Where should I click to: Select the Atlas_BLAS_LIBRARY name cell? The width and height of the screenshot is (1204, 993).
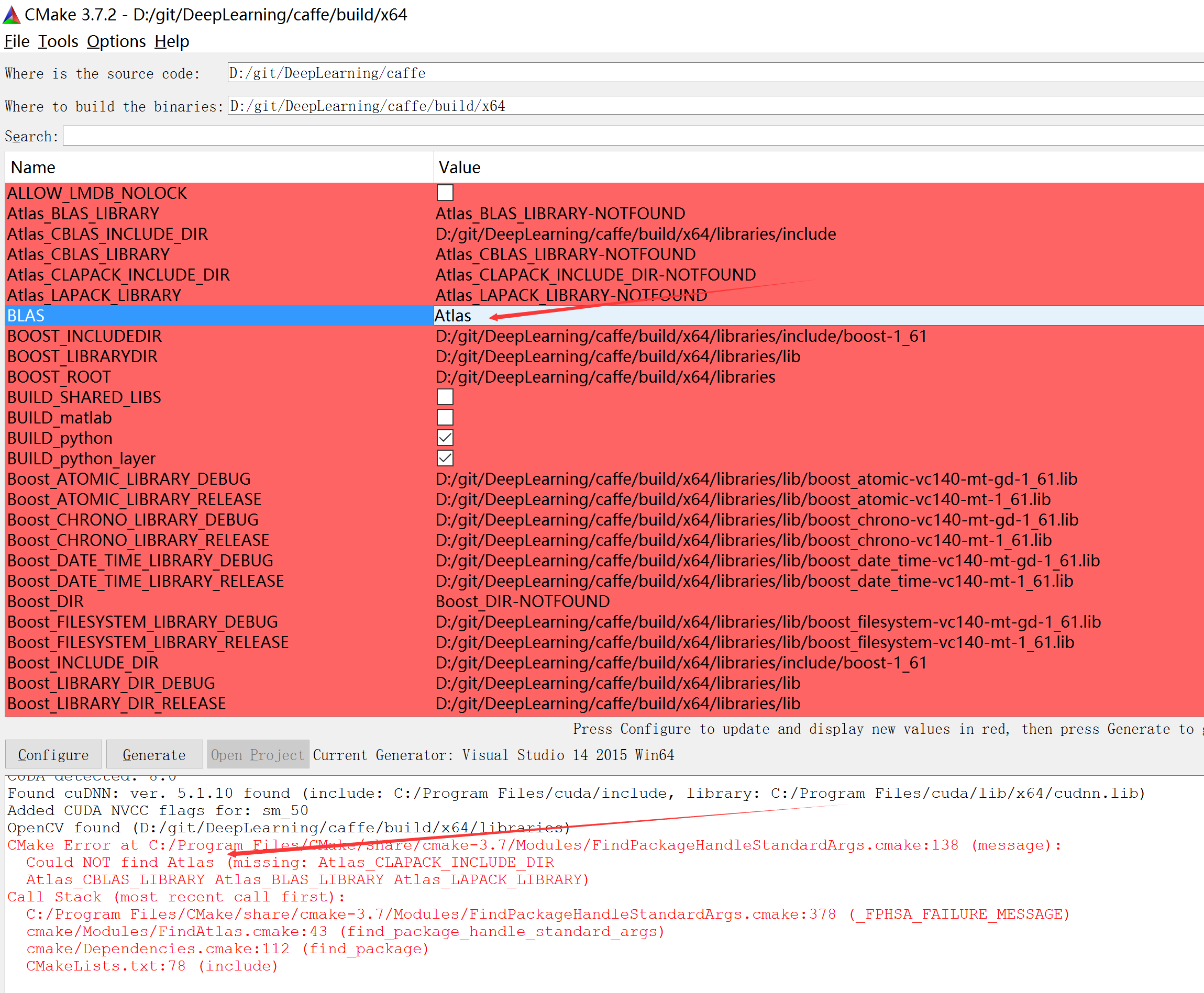tap(218, 214)
